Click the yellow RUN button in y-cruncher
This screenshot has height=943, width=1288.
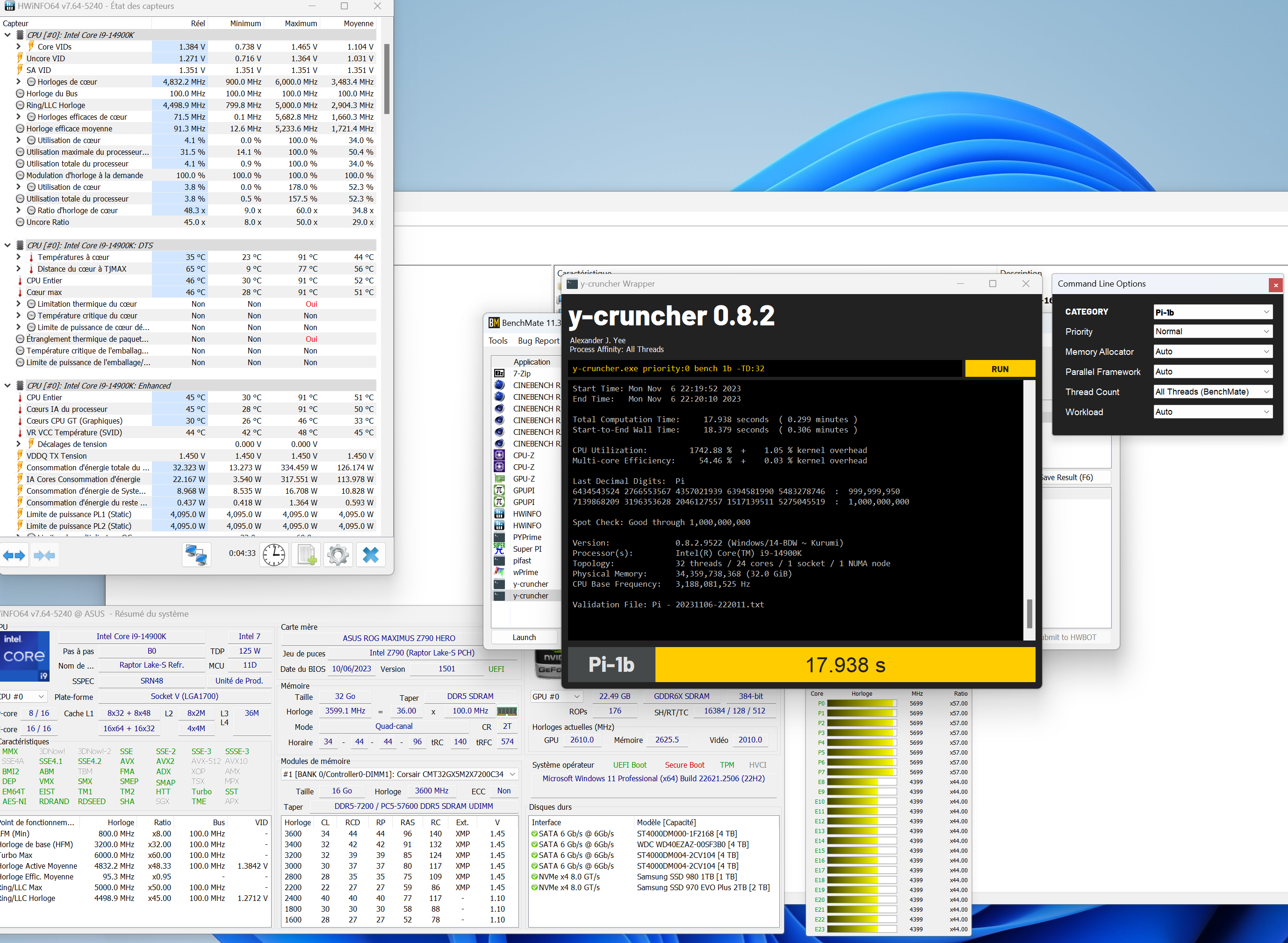click(x=1000, y=369)
